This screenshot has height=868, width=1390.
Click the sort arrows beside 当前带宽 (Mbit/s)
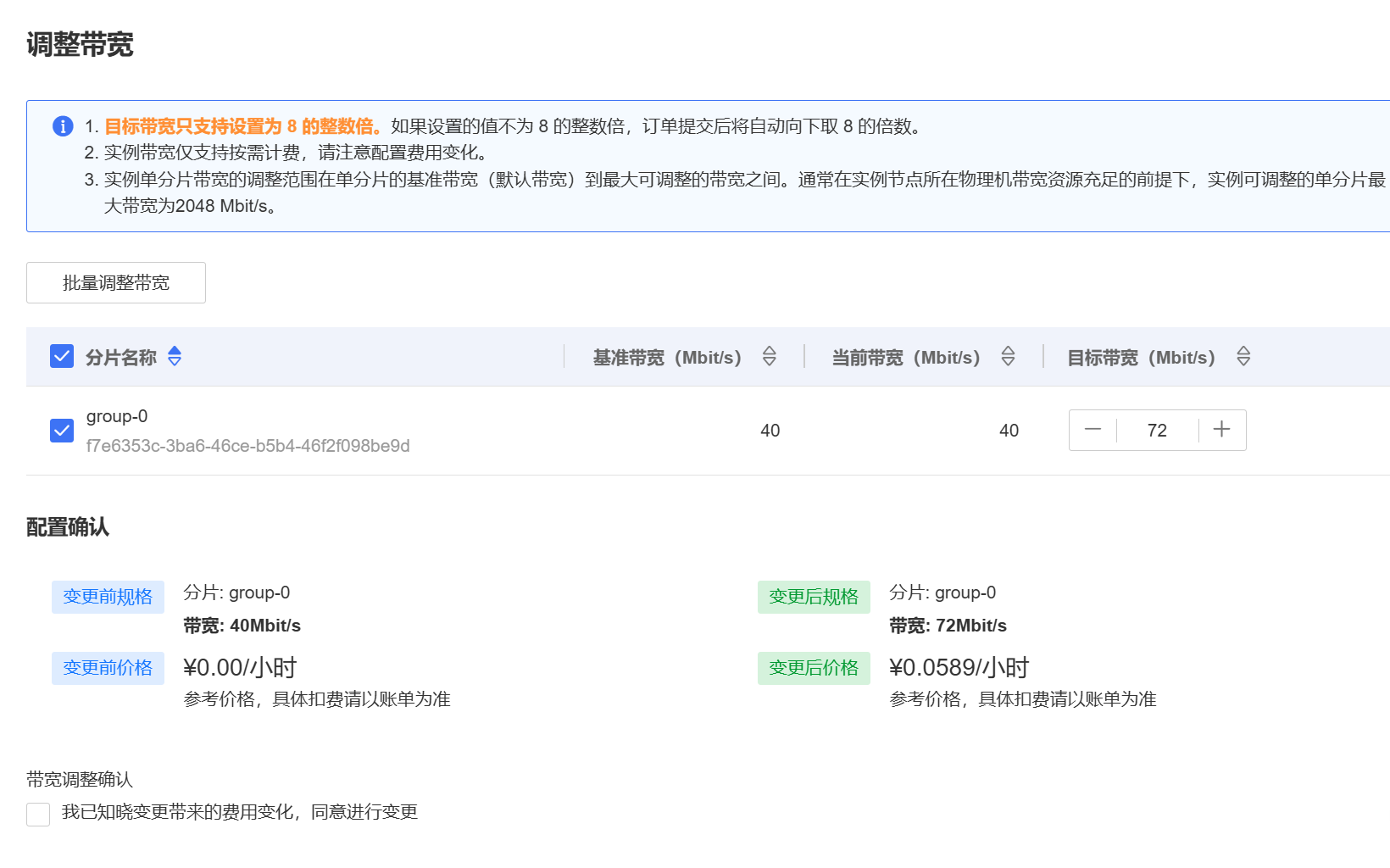point(1008,356)
